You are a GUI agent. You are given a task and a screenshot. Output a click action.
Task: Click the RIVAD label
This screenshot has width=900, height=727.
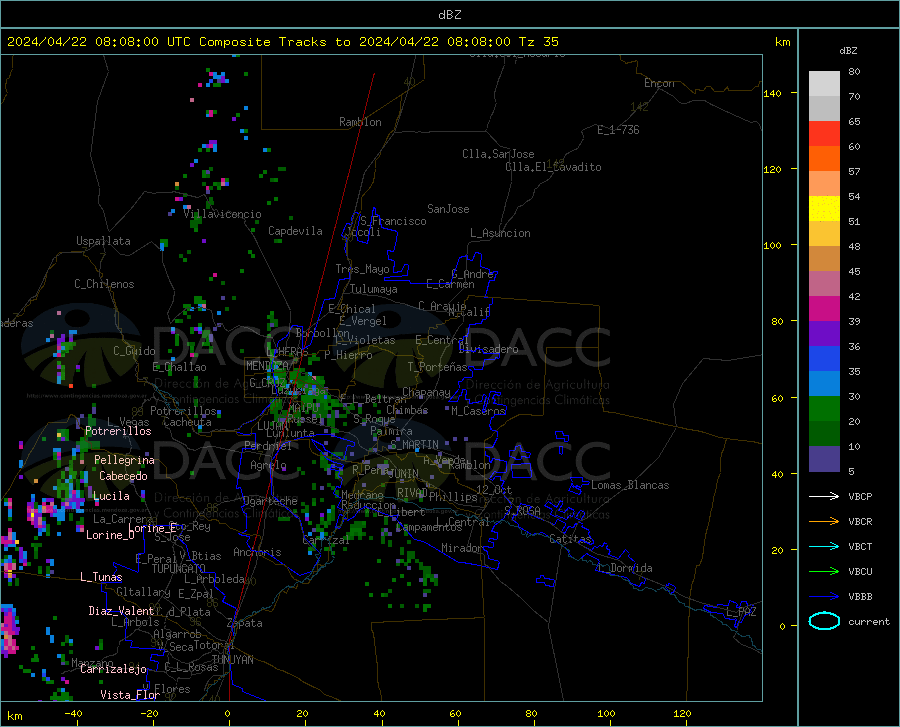(x=412, y=493)
